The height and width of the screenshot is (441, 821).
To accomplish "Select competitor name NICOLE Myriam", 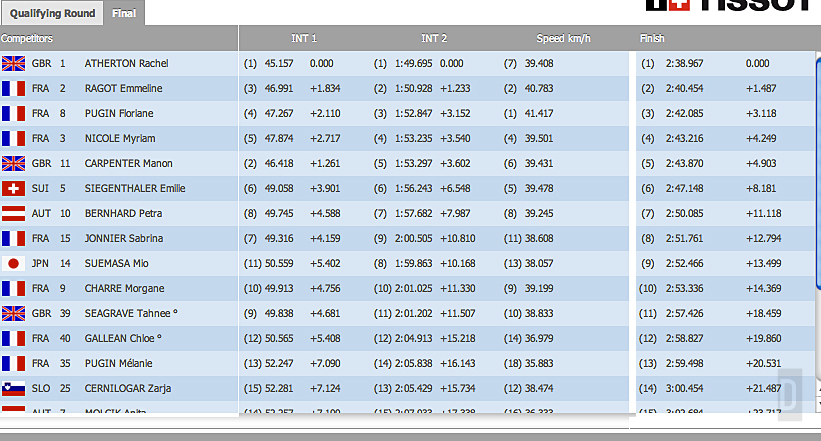I will point(118,138).
